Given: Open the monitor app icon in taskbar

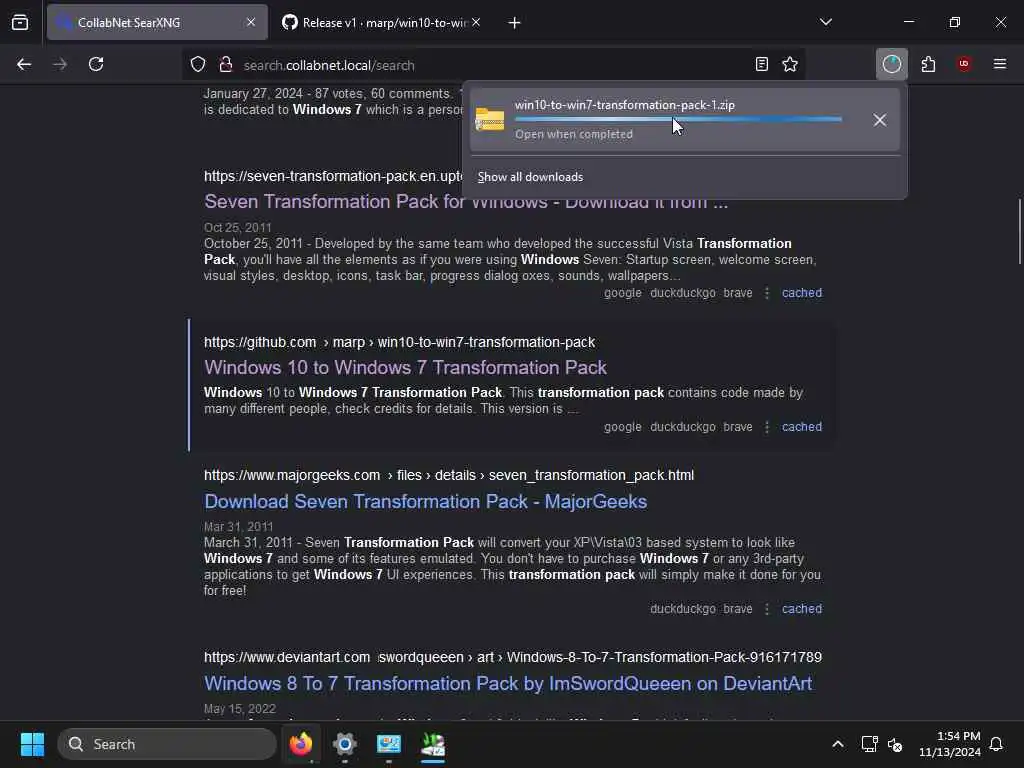Looking at the screenshot, I should click(389, 744).
